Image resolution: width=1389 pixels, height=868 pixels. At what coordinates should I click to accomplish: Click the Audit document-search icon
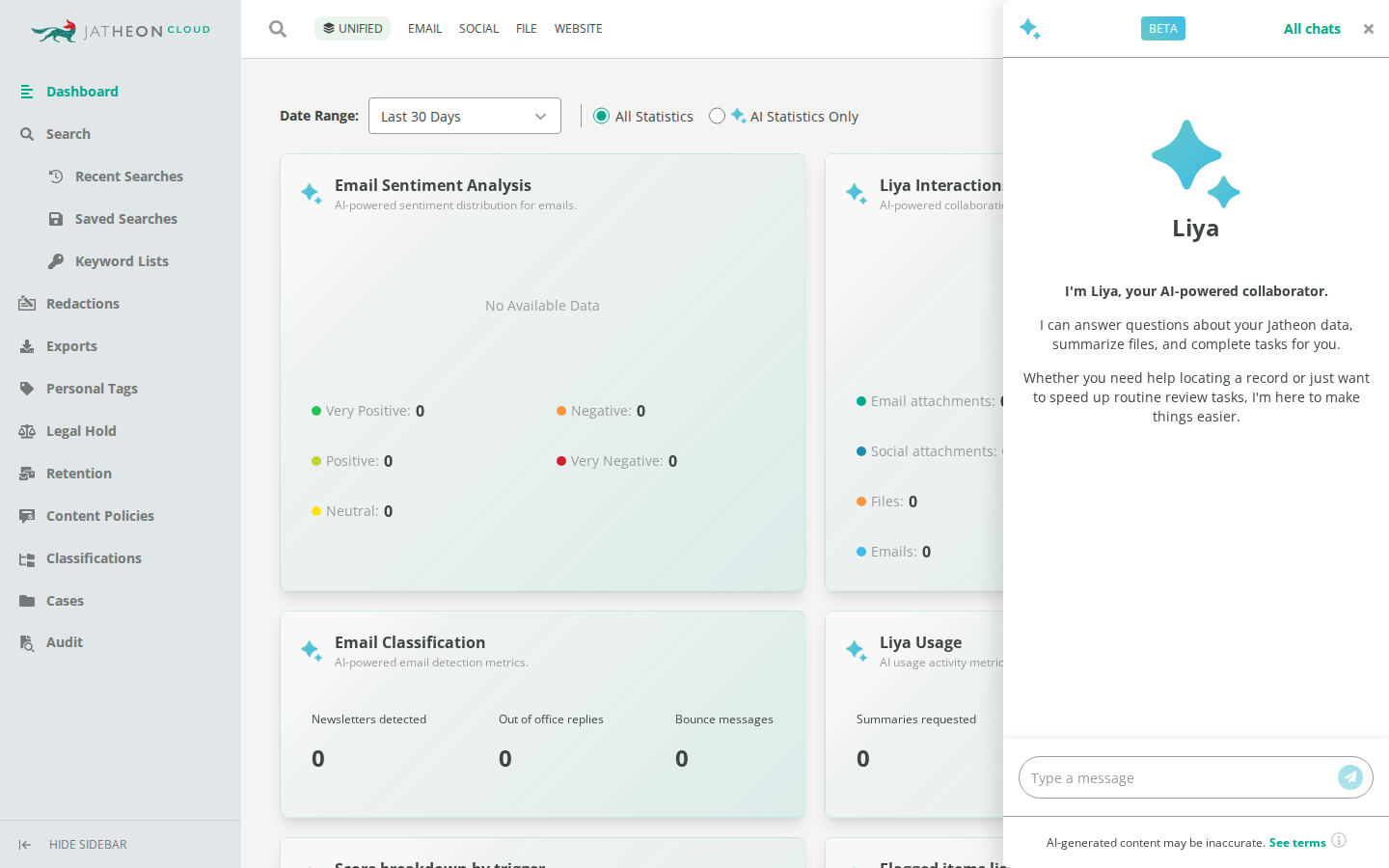pos(27,642)
